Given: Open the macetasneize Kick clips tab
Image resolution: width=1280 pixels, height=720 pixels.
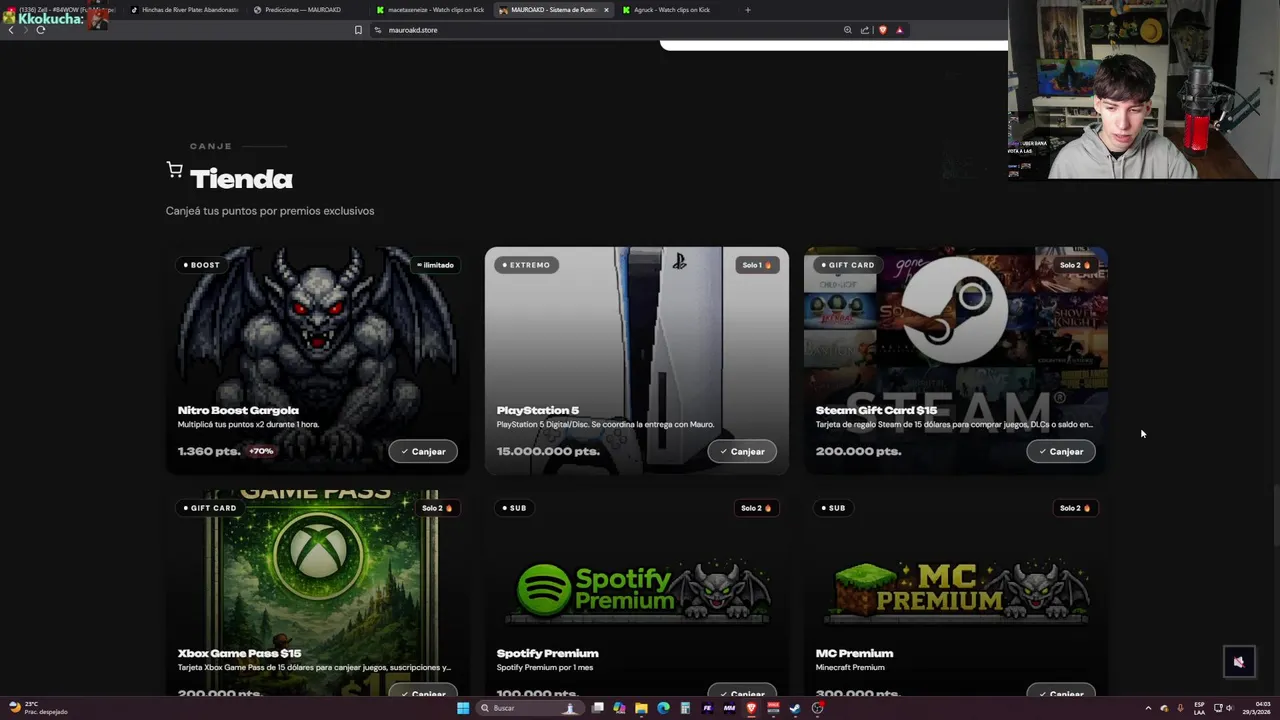Looking at the screenshot, I should click(x=430, y=10).
